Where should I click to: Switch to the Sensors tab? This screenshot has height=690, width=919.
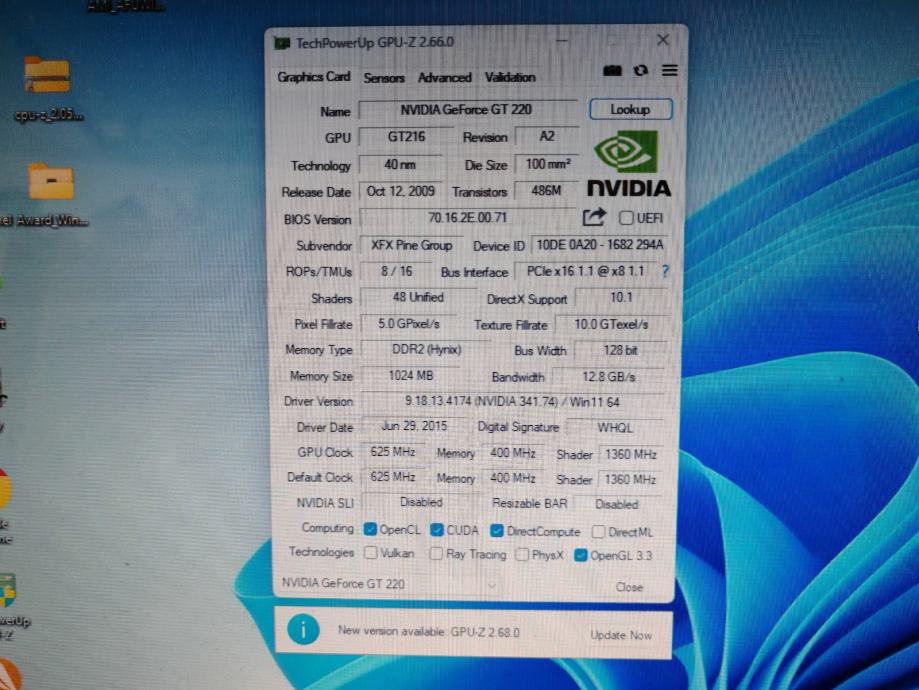(x=384, y=77)
